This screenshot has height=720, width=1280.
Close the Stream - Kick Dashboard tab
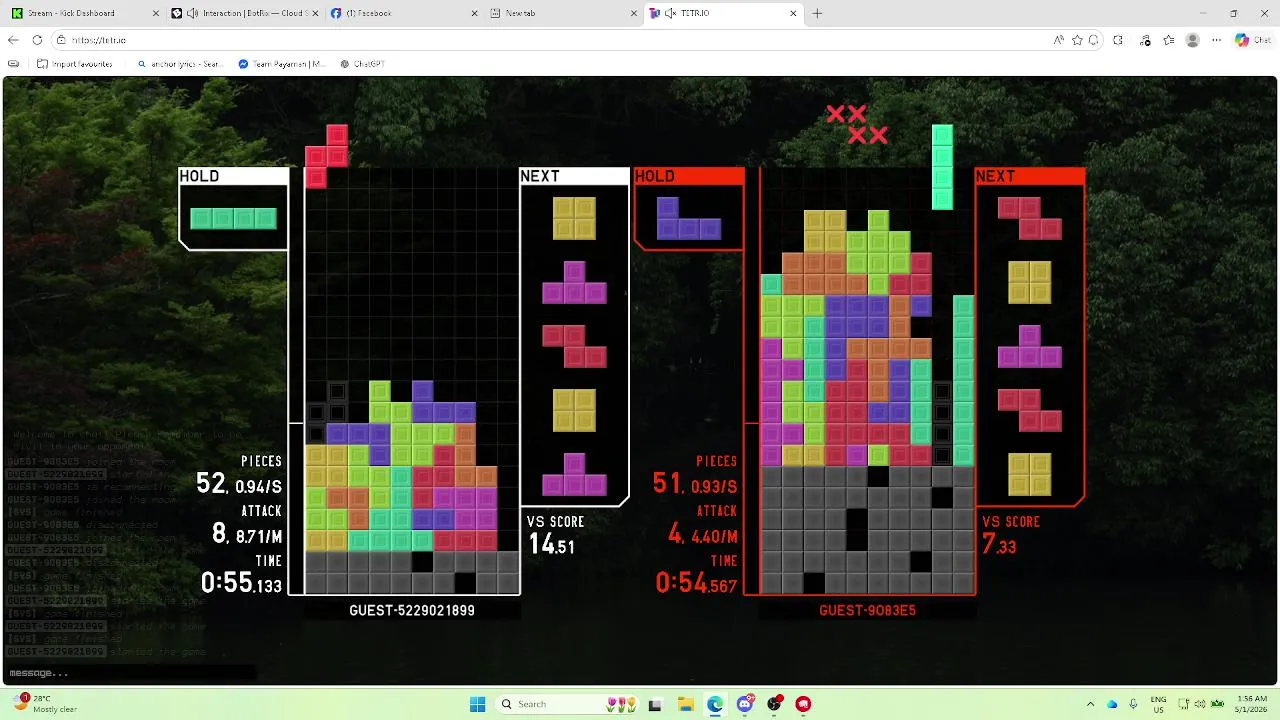click(156, 13)
